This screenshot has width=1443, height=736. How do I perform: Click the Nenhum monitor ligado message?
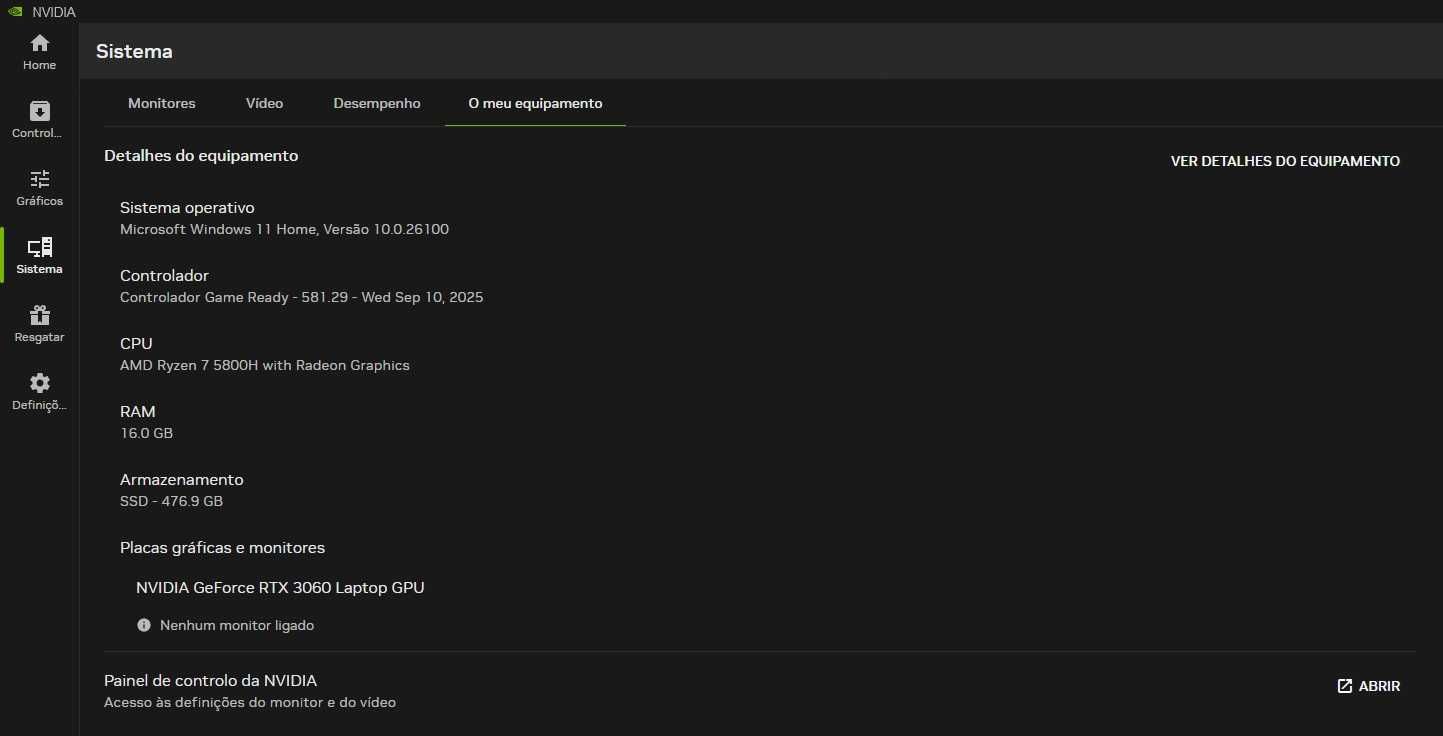[x=237, y=625]
